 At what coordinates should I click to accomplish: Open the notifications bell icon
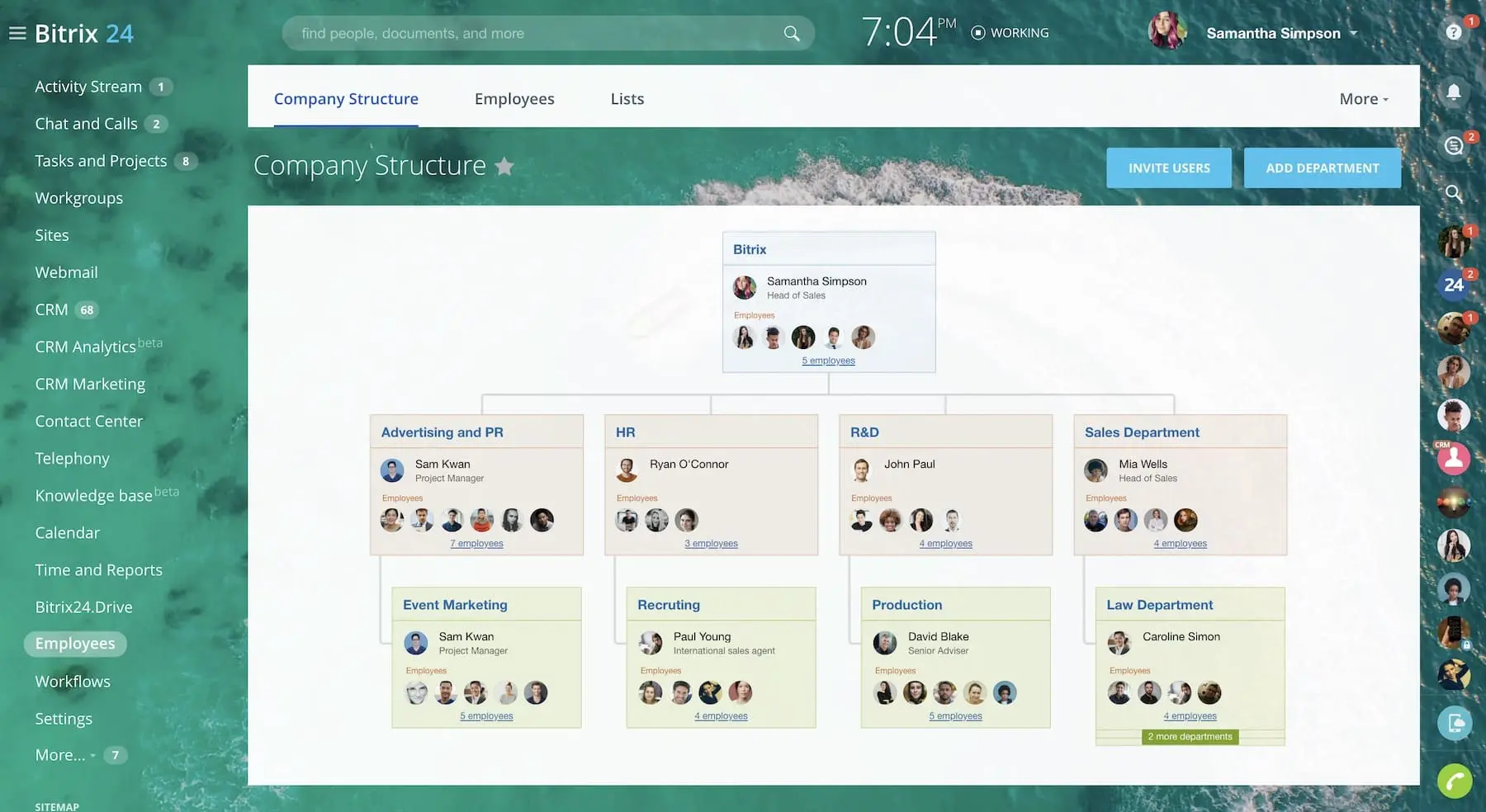[x=1454, y=92]
